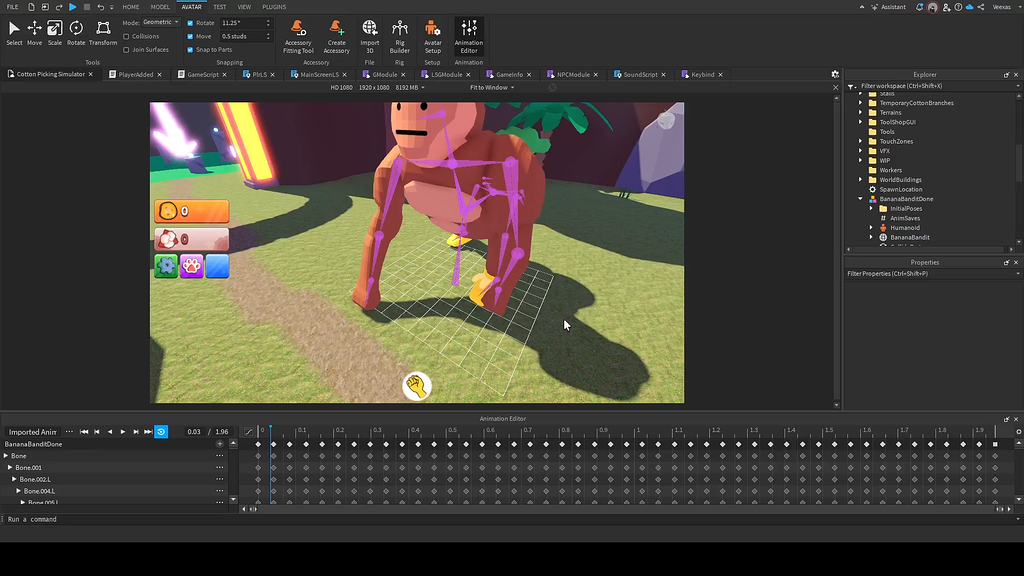Select the Accessory Fitting Tool
Viewport: 1024px width, 576px height.
coord(297,35)
